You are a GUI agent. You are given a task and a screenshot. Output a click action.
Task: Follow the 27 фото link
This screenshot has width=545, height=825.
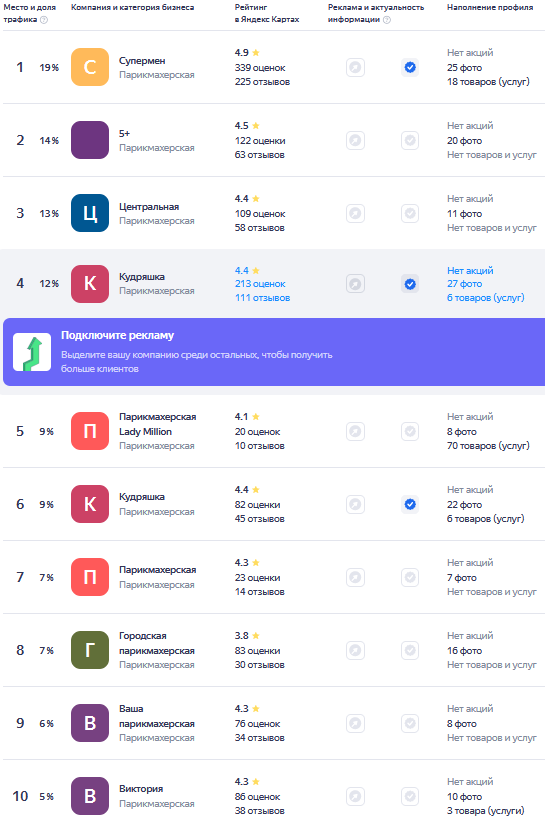(x=465, y=284)
